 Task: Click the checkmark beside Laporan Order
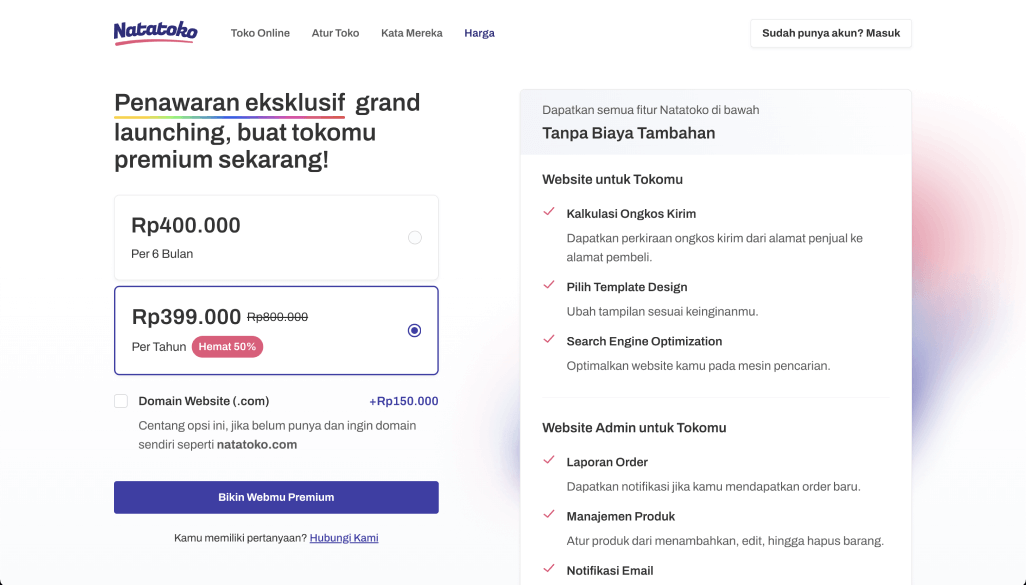click(548, 461)
